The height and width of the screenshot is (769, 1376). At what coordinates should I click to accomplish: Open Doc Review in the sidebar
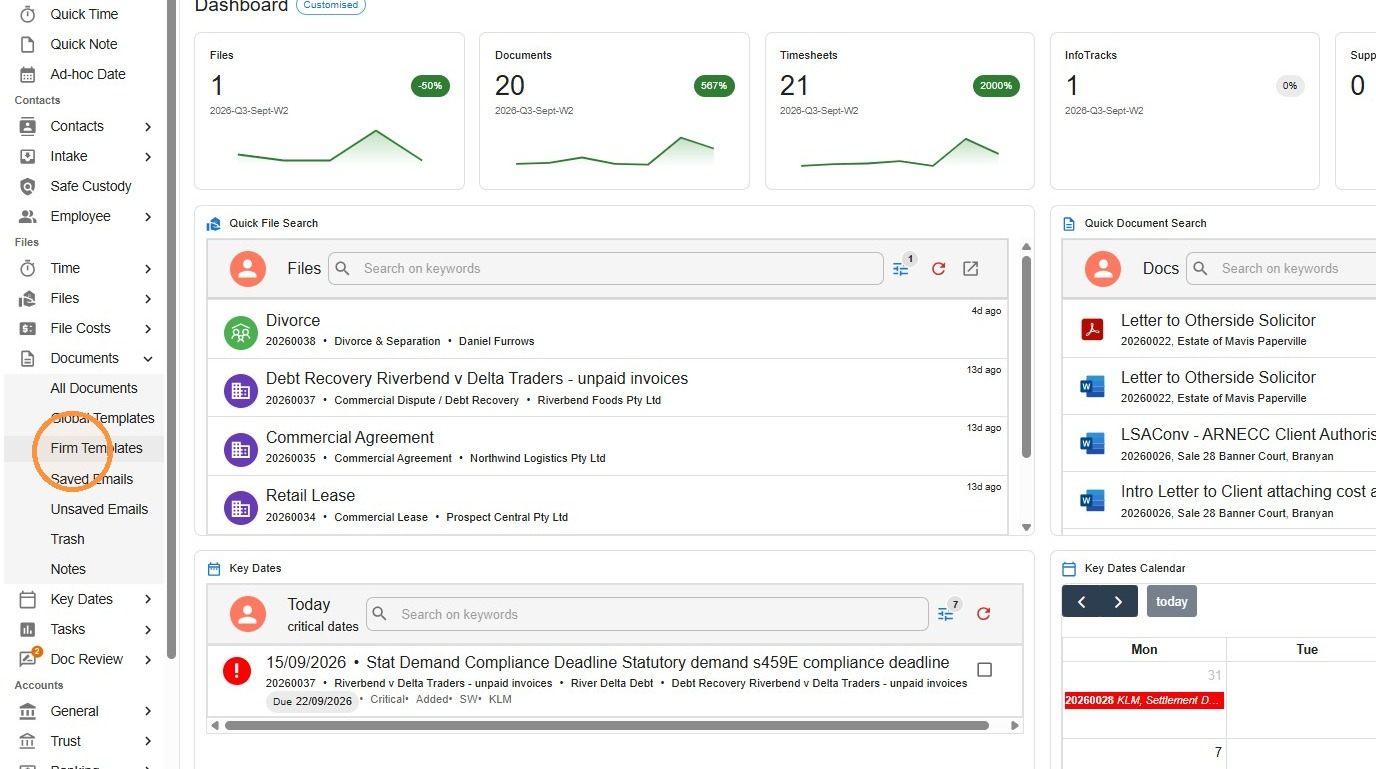[x=86, y=659]
